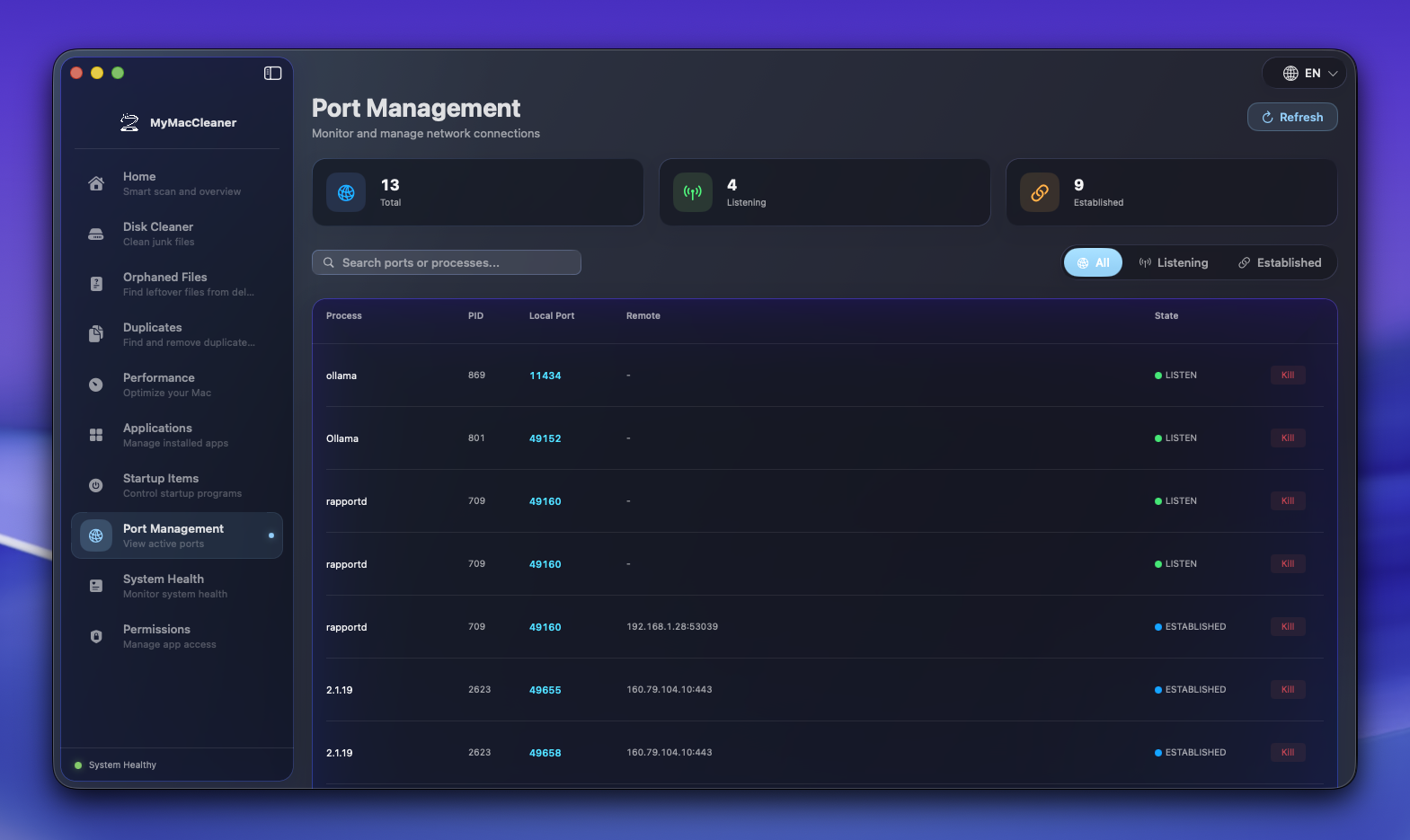
Task: Click PID 801
Action: [476, 438]
